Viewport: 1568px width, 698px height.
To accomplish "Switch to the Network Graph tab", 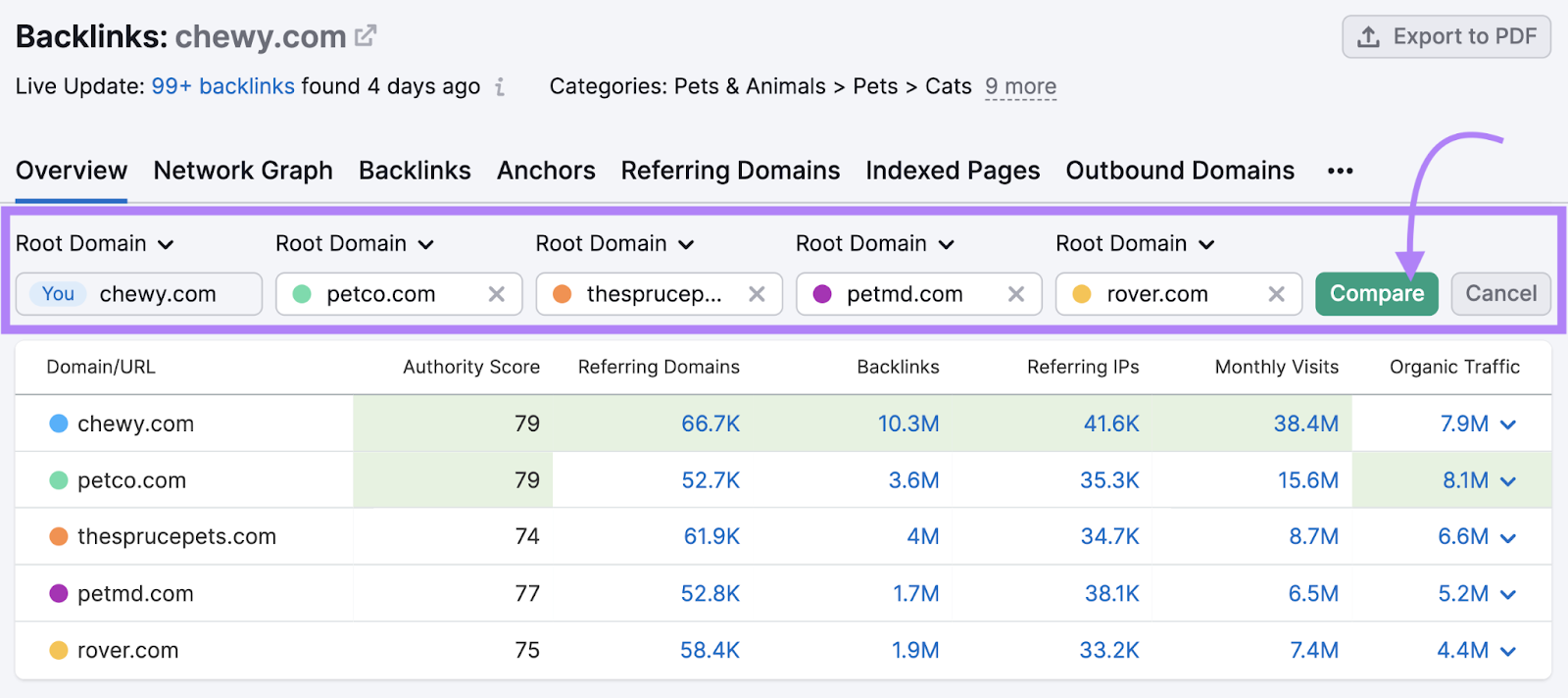I will click(243, 171).
